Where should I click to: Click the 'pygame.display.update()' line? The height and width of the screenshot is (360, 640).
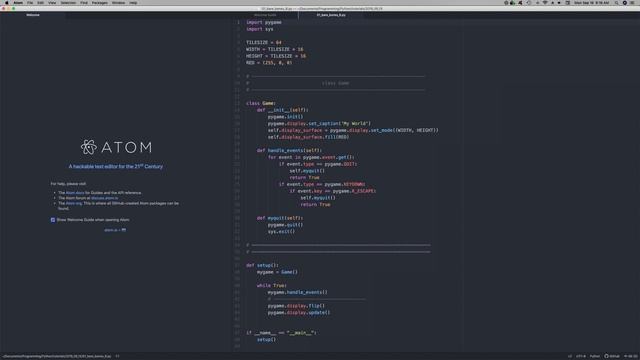tap(299, 313)
